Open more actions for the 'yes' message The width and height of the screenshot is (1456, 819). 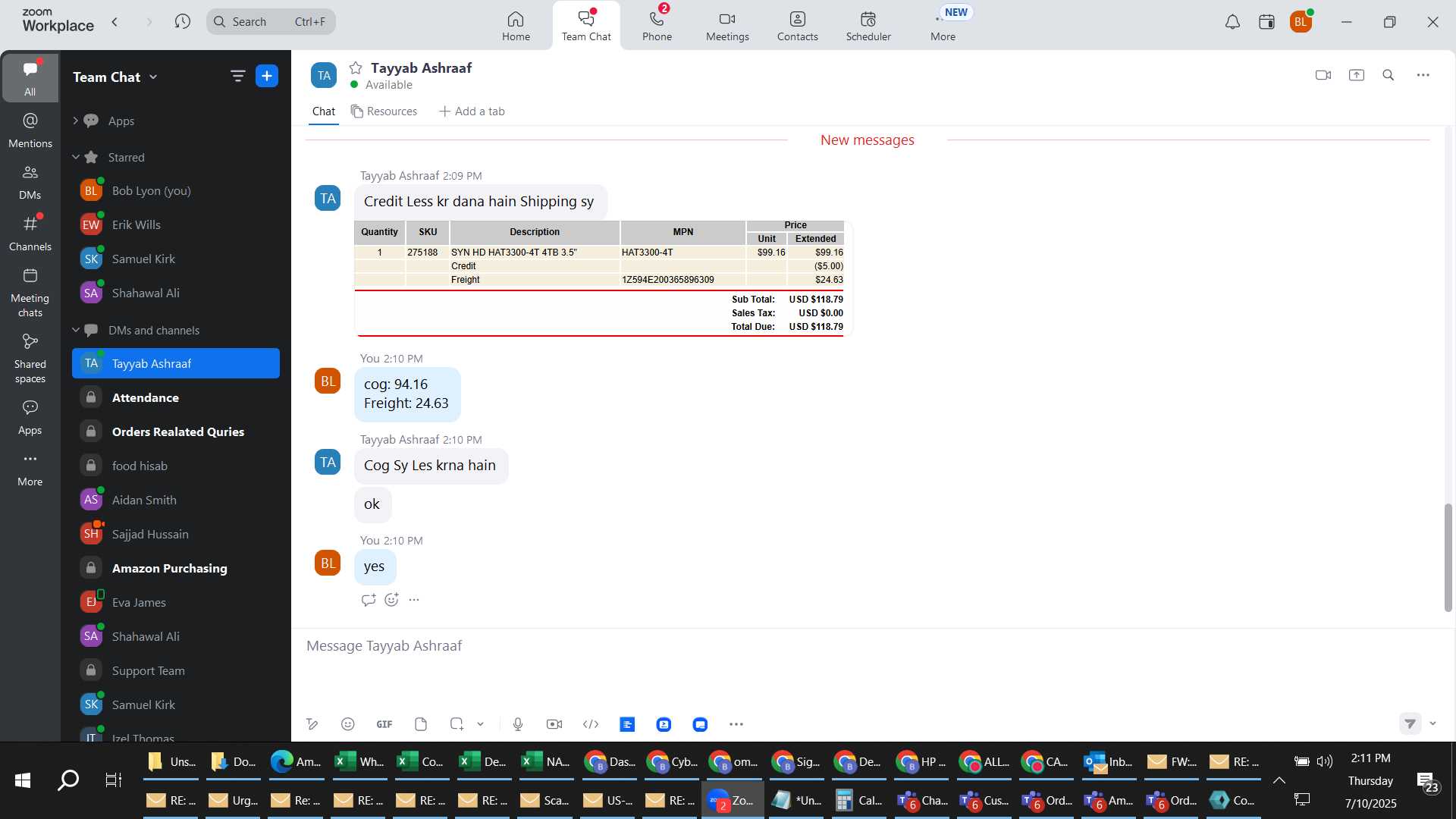414,600
